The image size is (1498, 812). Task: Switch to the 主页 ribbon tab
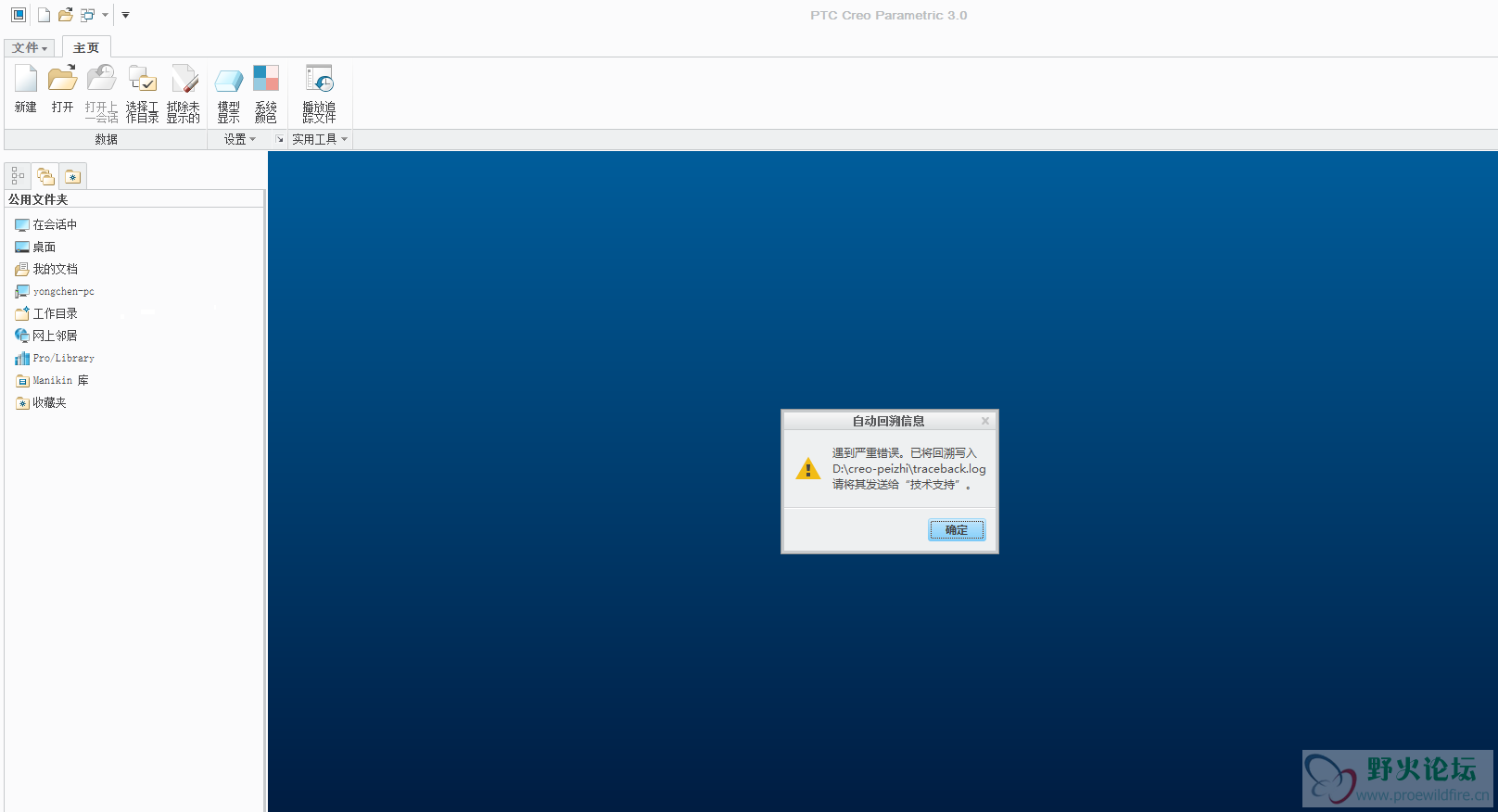click(86, 47)
